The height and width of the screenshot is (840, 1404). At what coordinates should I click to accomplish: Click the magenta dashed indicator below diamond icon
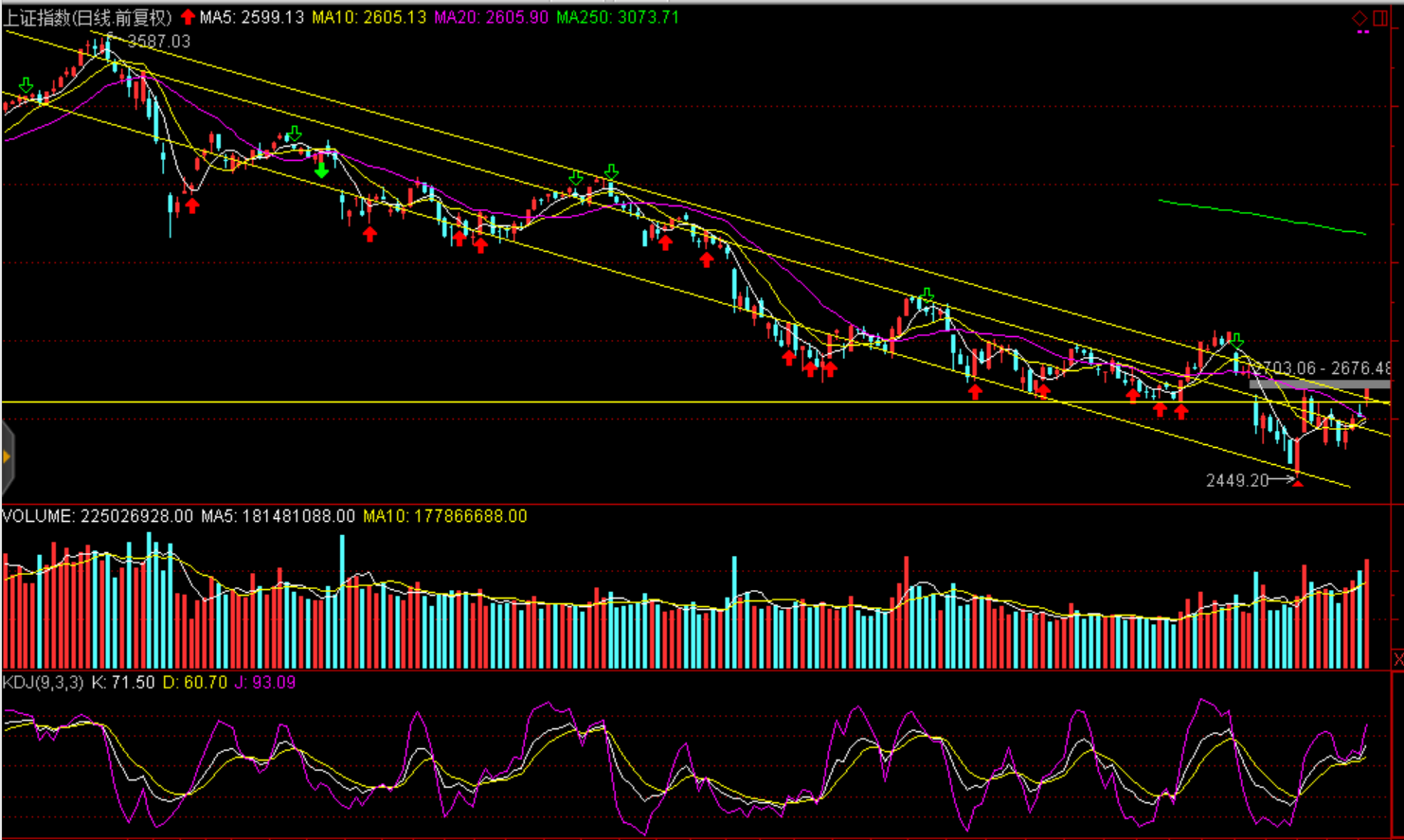1362,33
